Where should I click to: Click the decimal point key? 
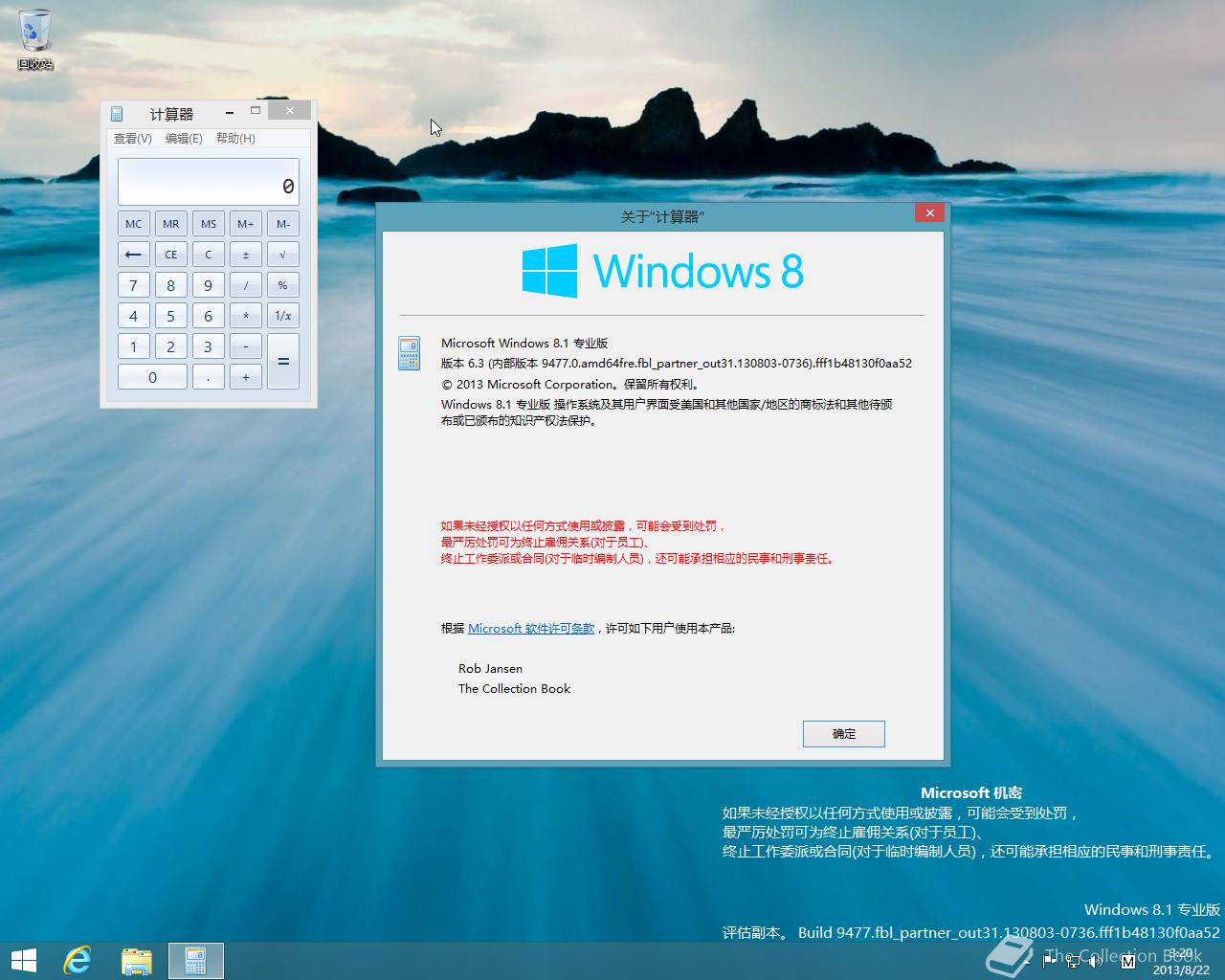click(208, 377)
